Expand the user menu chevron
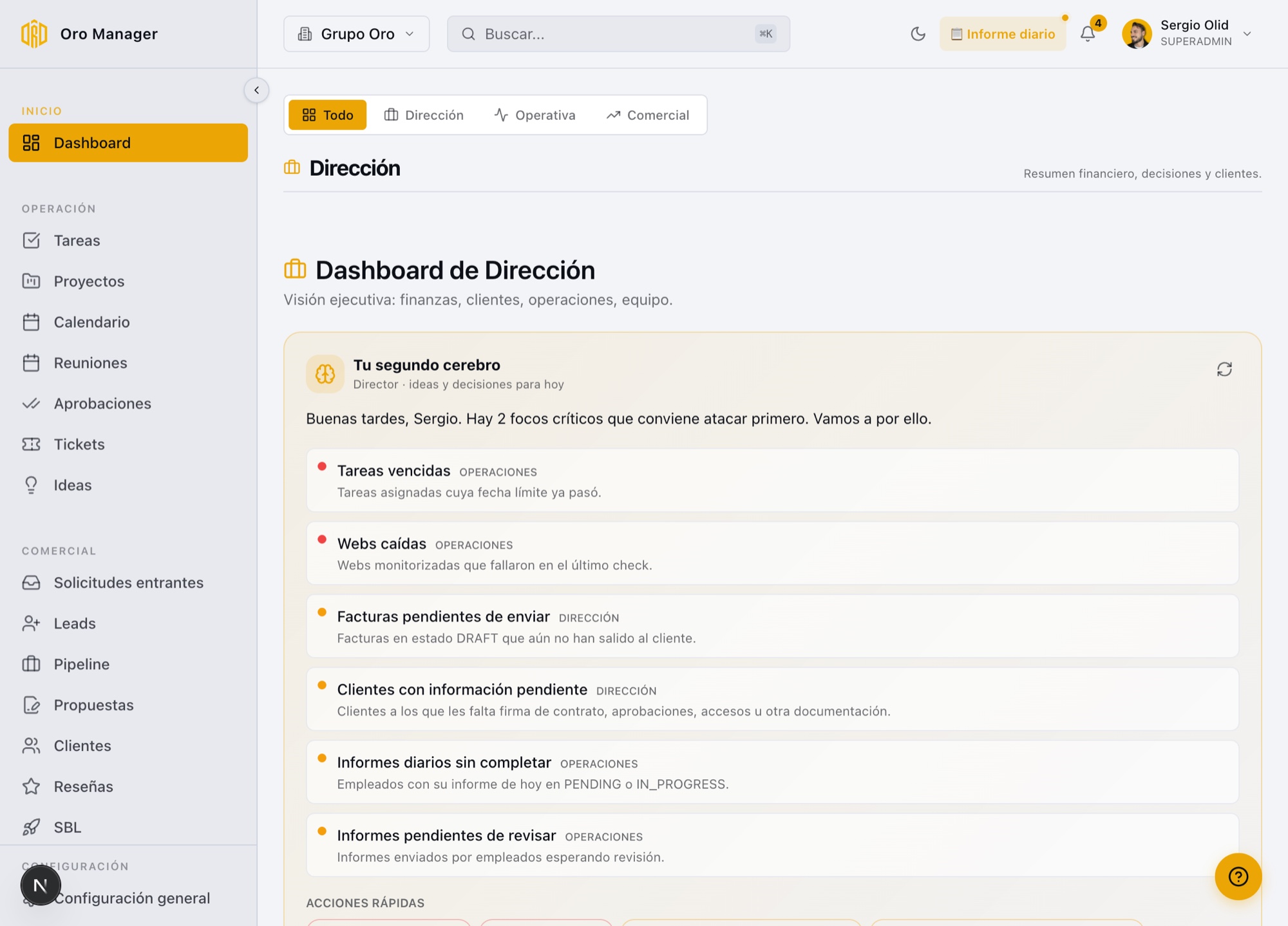Screen dimensions: 1288x926 coord(1247,33)
